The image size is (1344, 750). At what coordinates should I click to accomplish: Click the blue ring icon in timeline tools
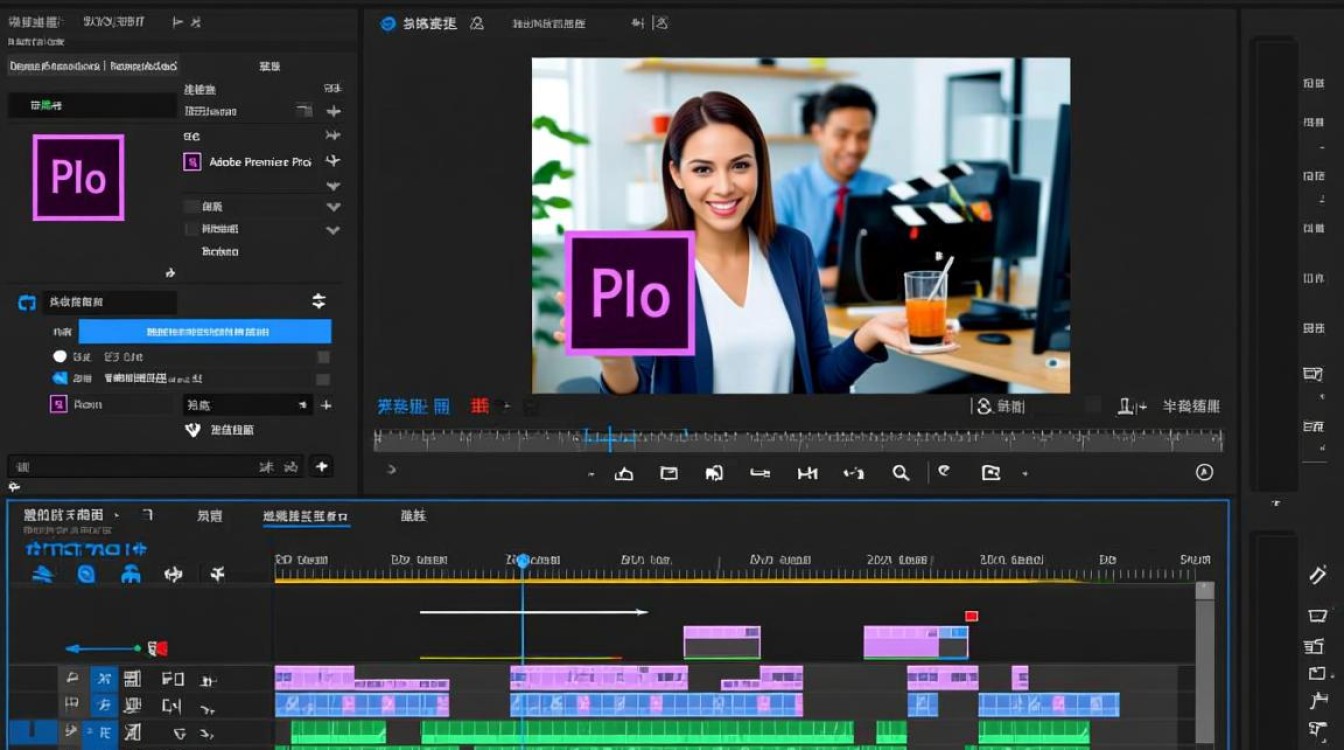tap(86, 574)
